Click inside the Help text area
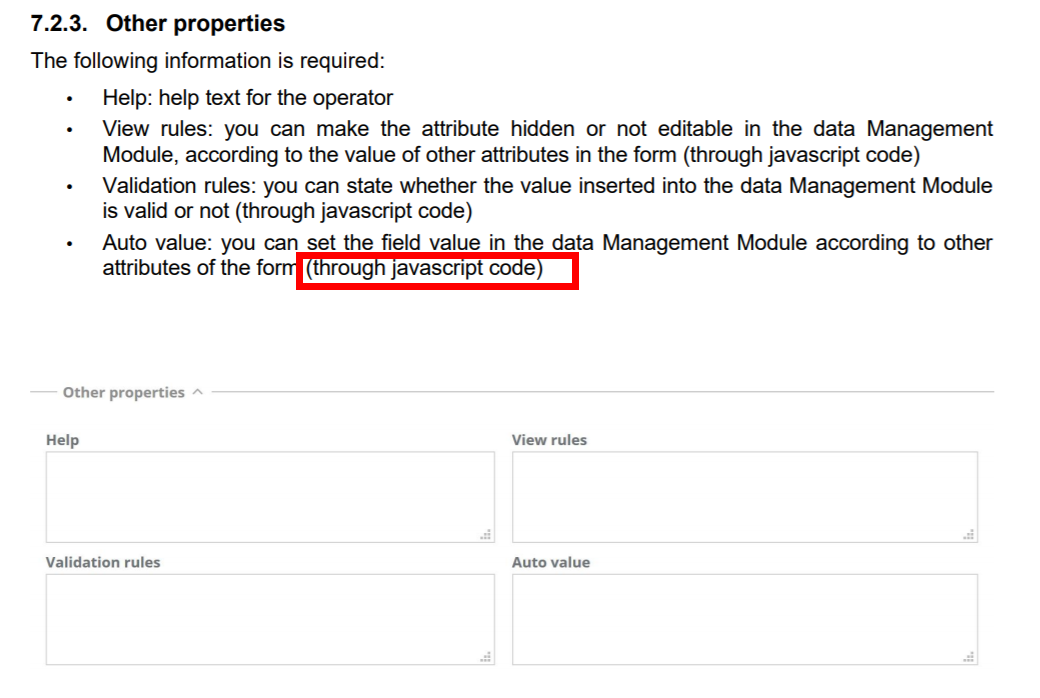The image size is (1040, 698). [269, 496]
